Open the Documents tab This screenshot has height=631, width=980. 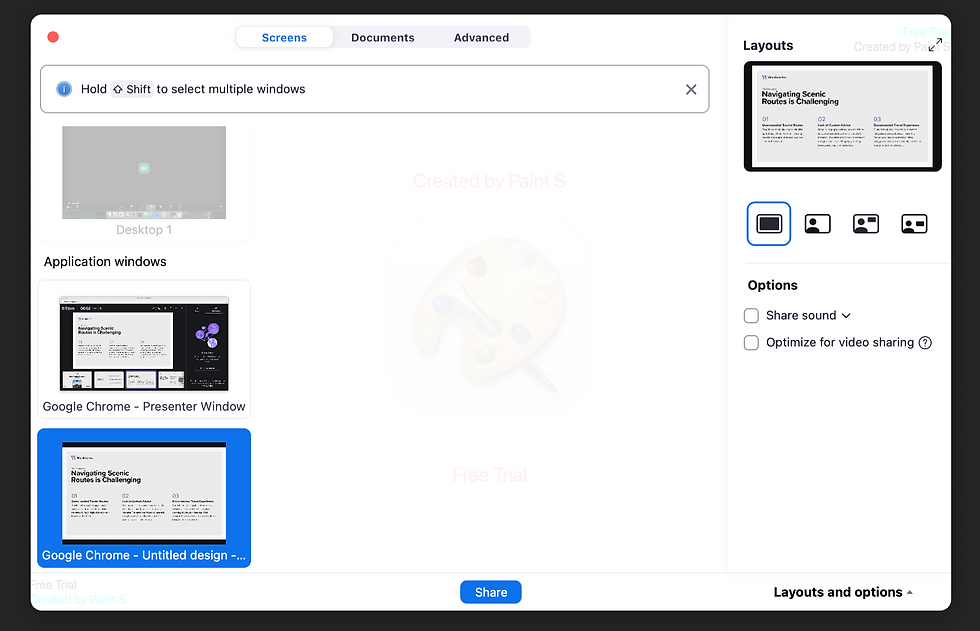tap(382, 37)
